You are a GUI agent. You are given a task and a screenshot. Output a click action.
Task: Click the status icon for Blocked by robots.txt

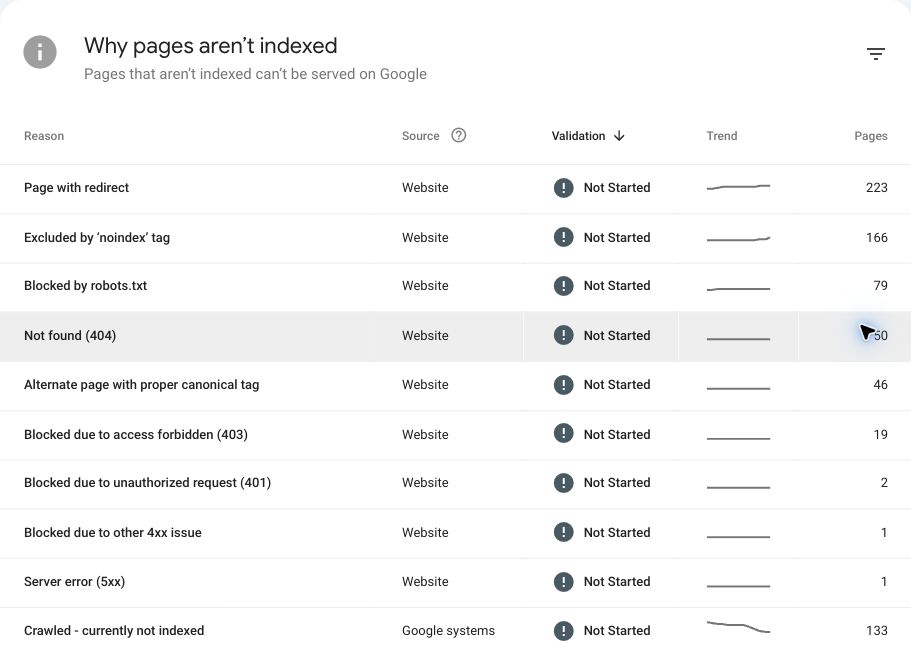click(x=564, y=286)
